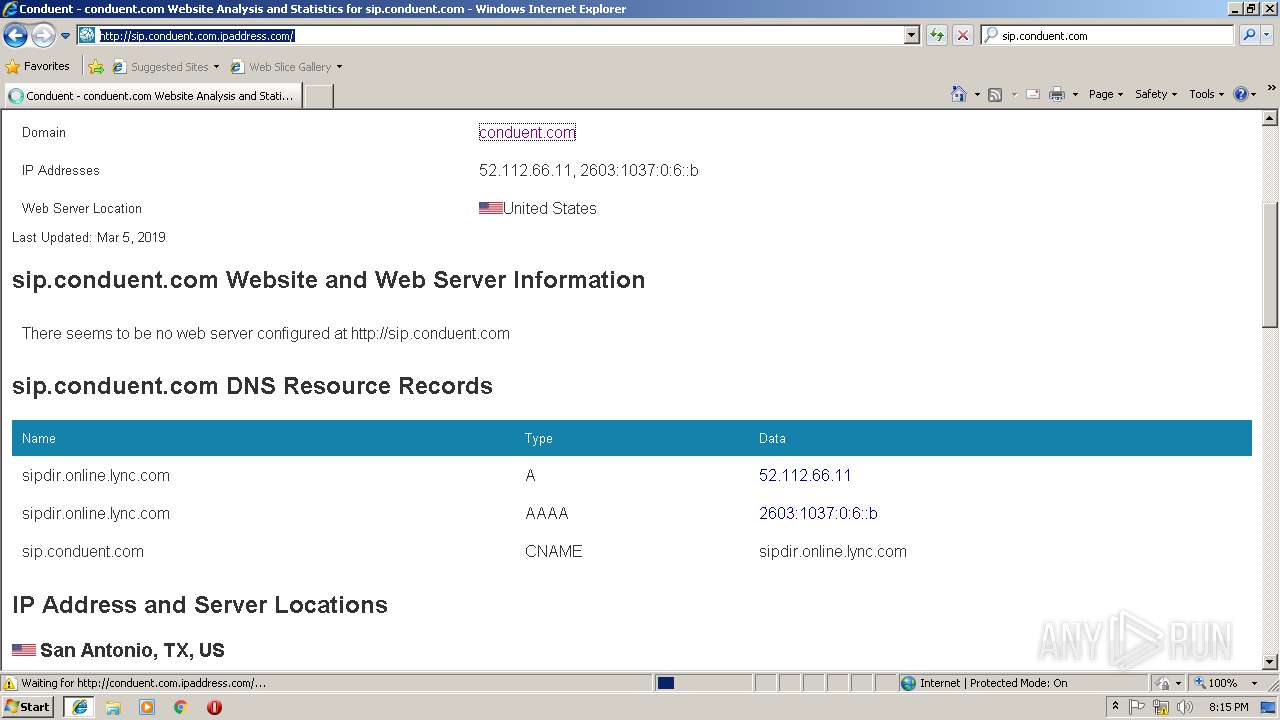Viewport: 1280px width, 720px height.
Task: Open the Favorites star button
Action: [x=38, y=66]
